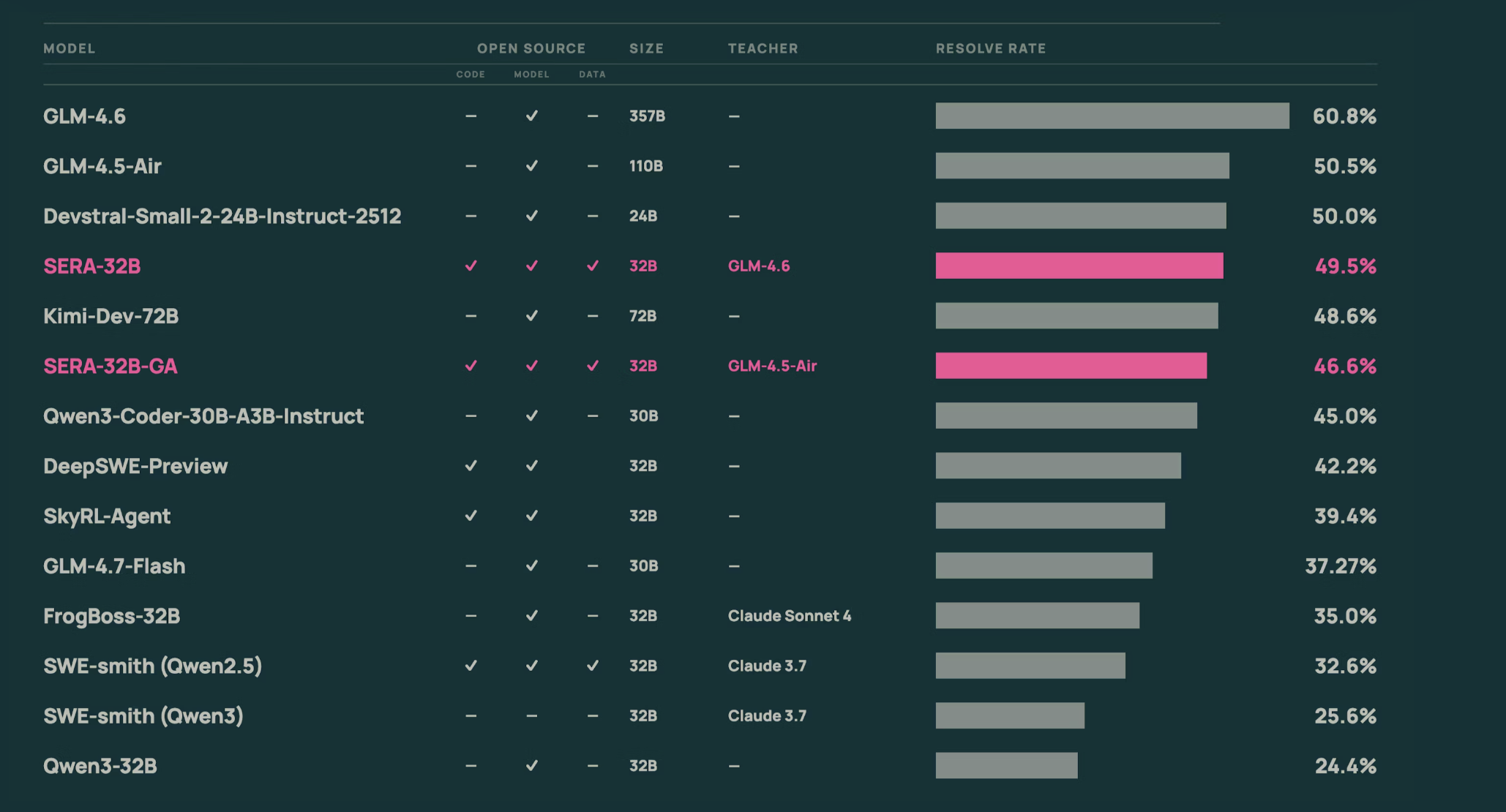Image resolution: width=1506 pixels, height=812 pixels.
Task: Click Claude Sonnet 4 teacher label
Action: 789,616
